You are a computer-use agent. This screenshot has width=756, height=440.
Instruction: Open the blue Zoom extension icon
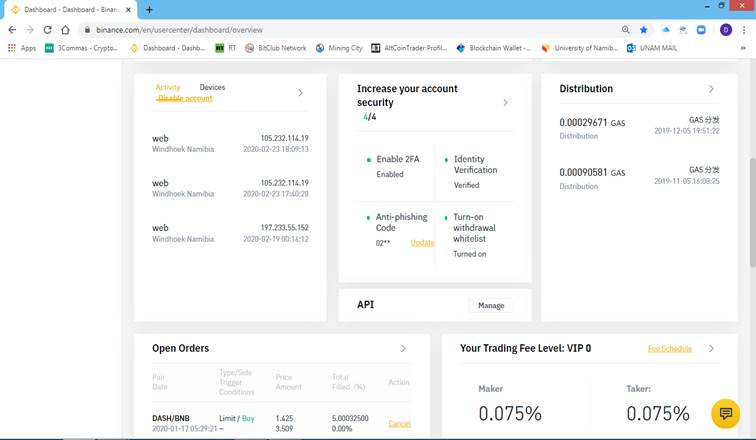click(701, 30)
